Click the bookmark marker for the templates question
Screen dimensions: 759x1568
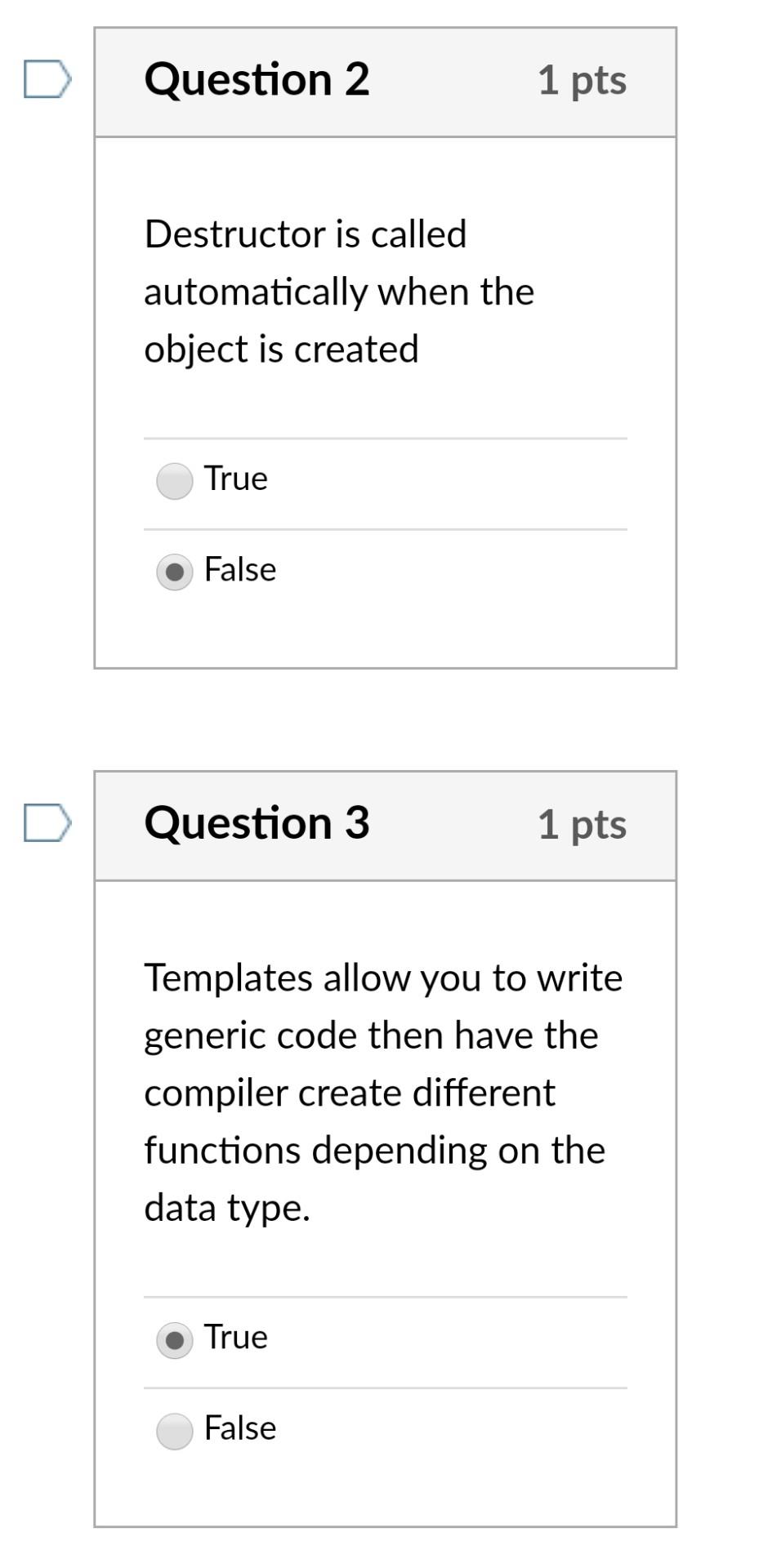click(47, 823)
